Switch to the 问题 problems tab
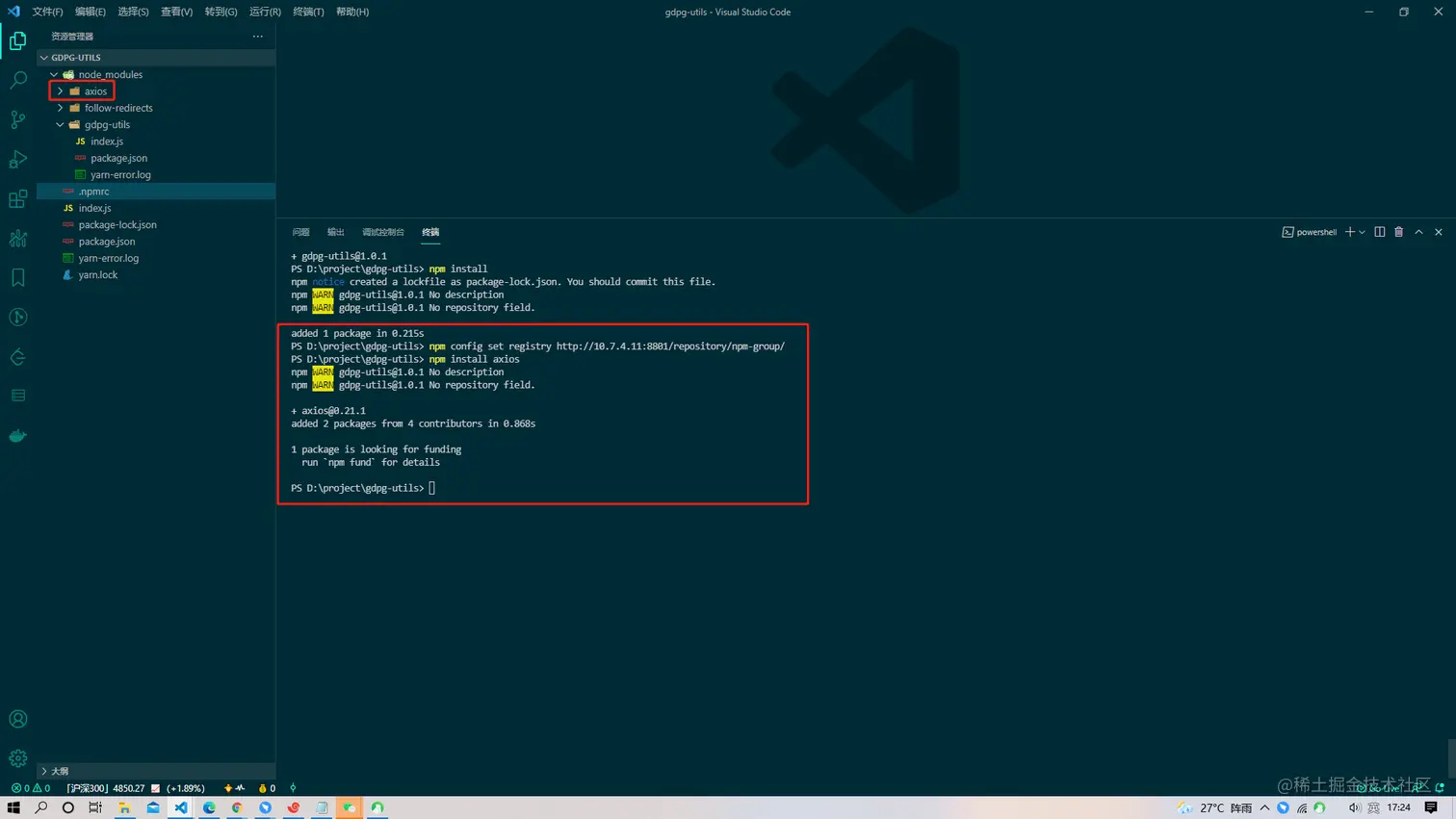The image size is (1456, 819). [300, 232]
